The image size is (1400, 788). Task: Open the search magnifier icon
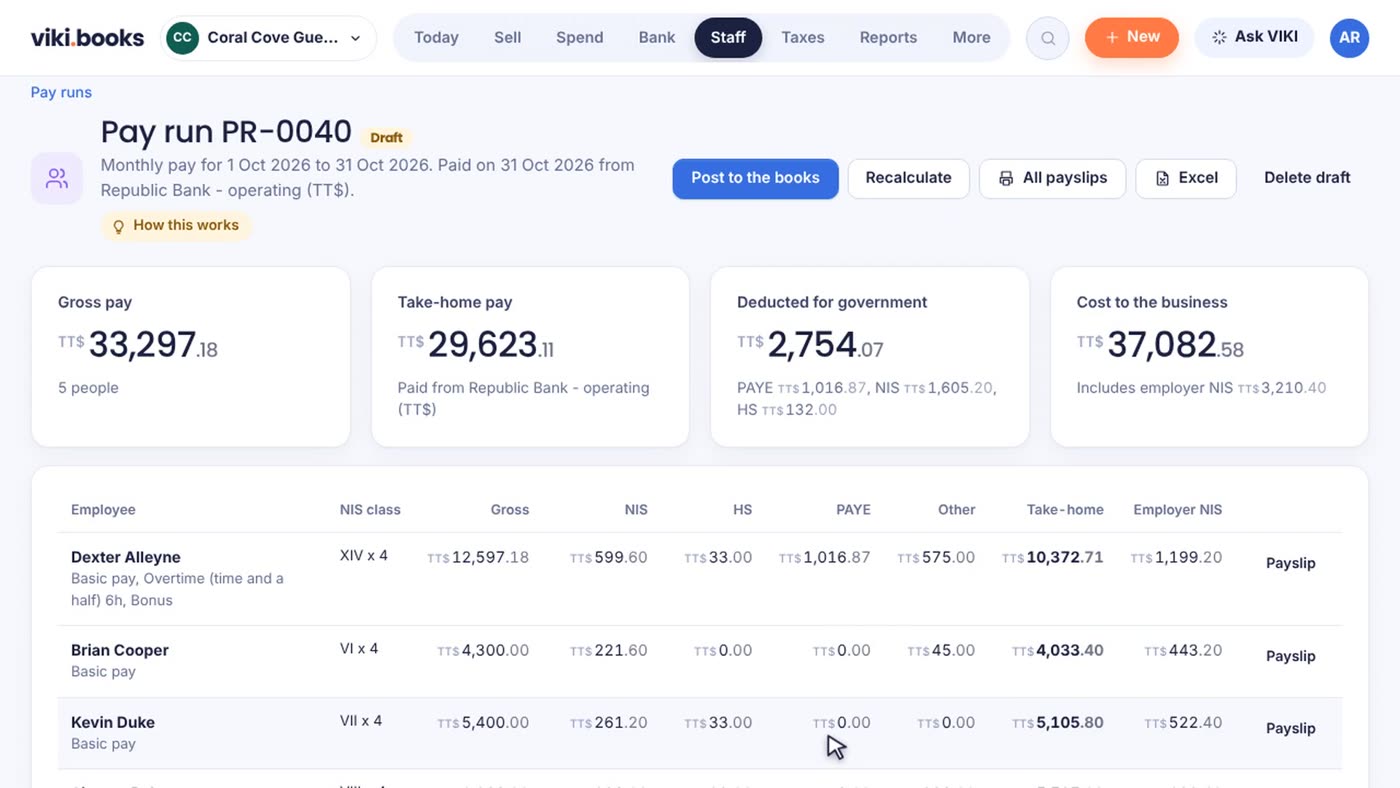coord(1048,38)
